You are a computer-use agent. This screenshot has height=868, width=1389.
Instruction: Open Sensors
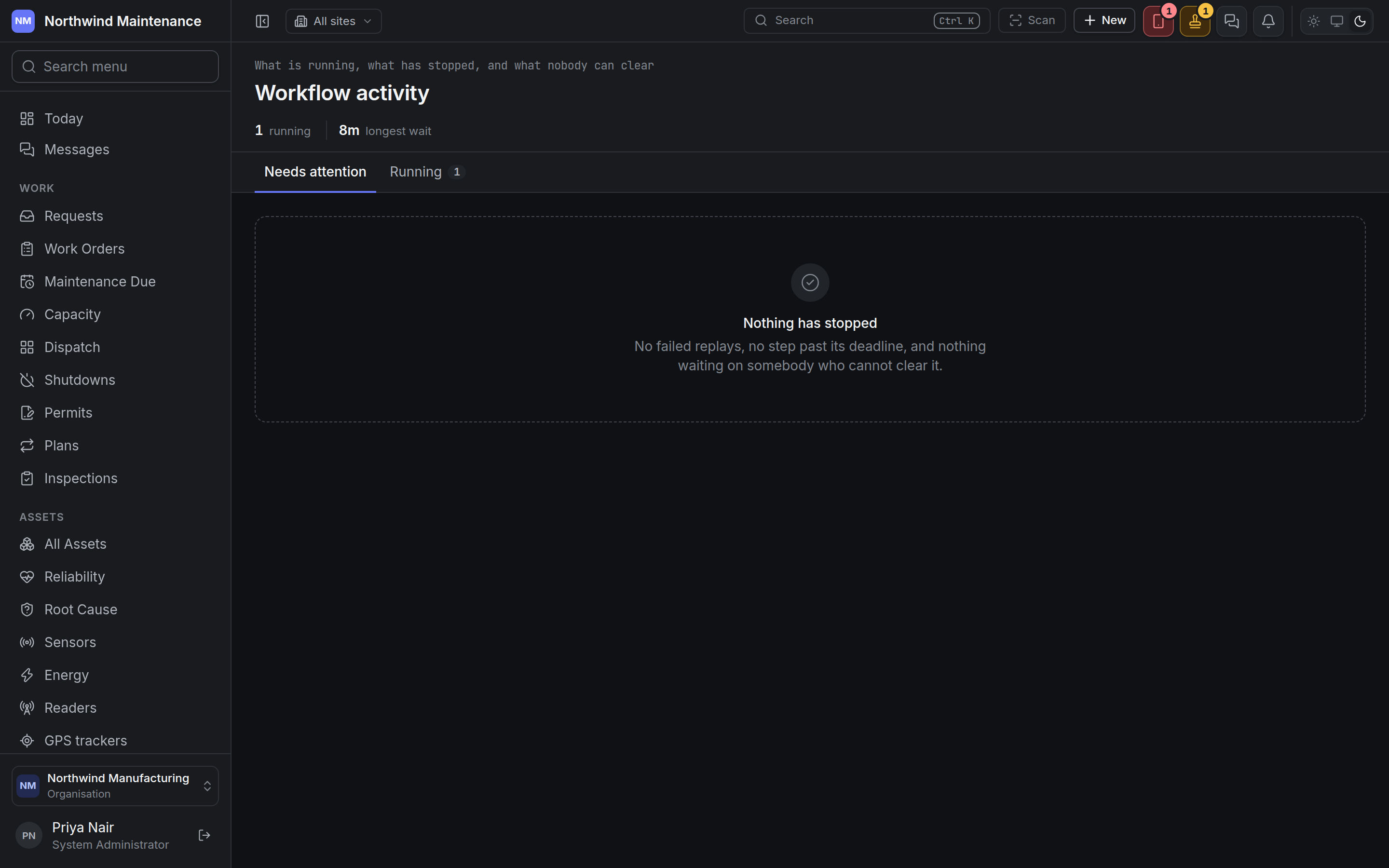point(115,642)
